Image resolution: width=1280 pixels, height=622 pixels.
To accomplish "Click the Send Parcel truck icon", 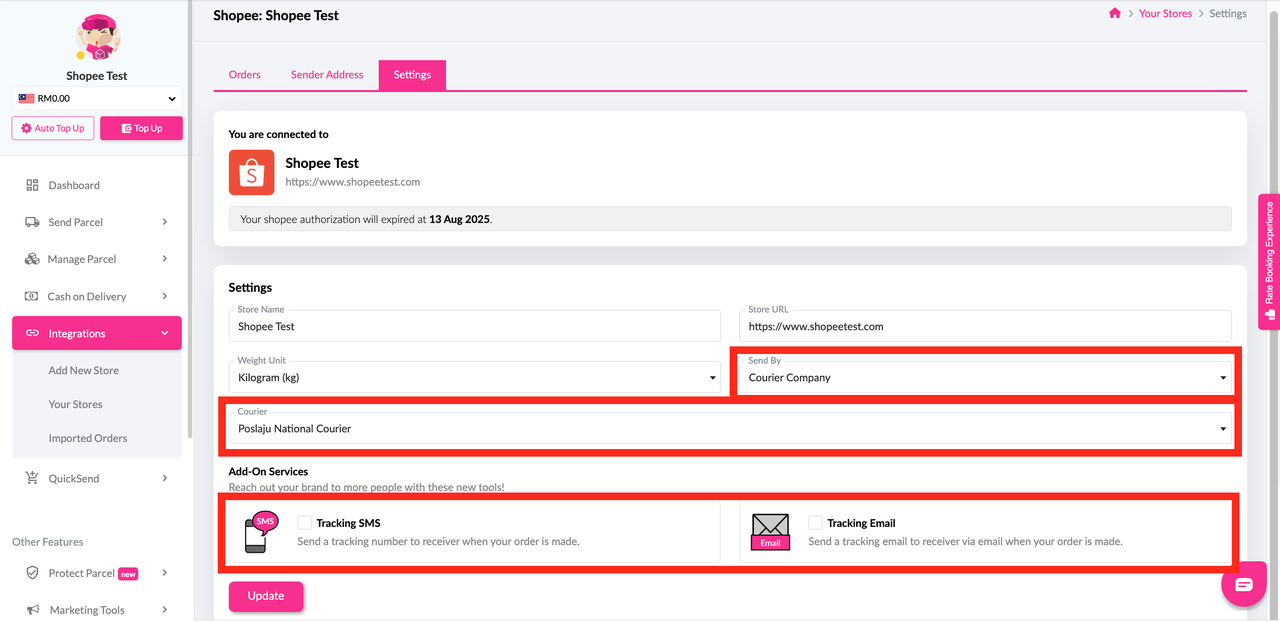I will pyautogui.click(x=32, y=222).
